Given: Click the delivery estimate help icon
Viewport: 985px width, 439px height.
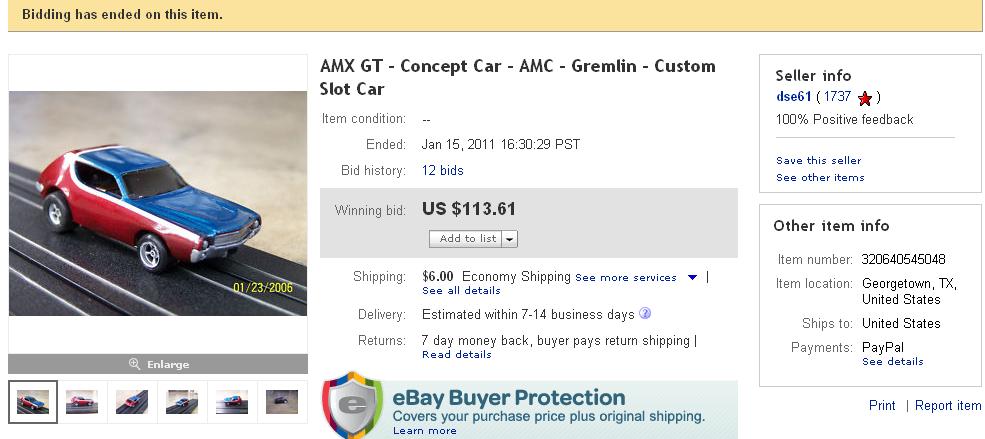Looking at the screenshot, I should coord(645,314).
